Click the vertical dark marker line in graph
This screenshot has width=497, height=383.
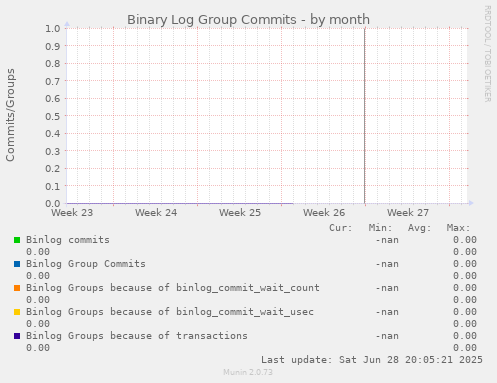365,115
